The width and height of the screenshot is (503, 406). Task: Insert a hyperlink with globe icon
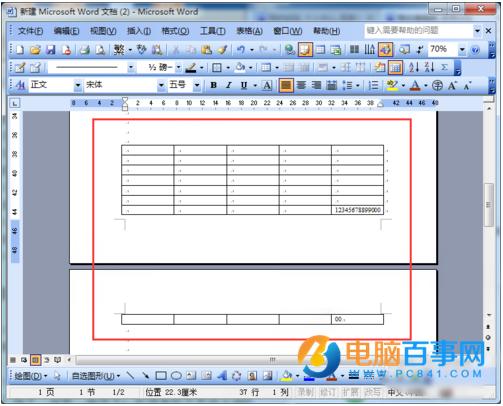[x=290, y=50]
